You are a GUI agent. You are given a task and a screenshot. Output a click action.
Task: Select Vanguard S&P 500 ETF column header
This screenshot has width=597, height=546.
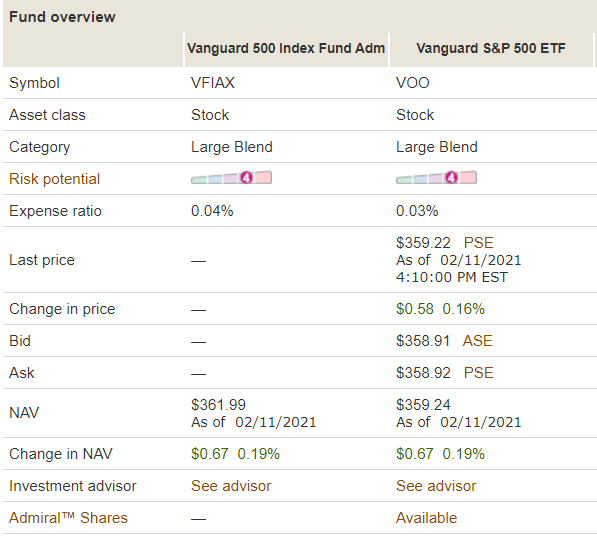pyautogui.click(x=491, y=48)
